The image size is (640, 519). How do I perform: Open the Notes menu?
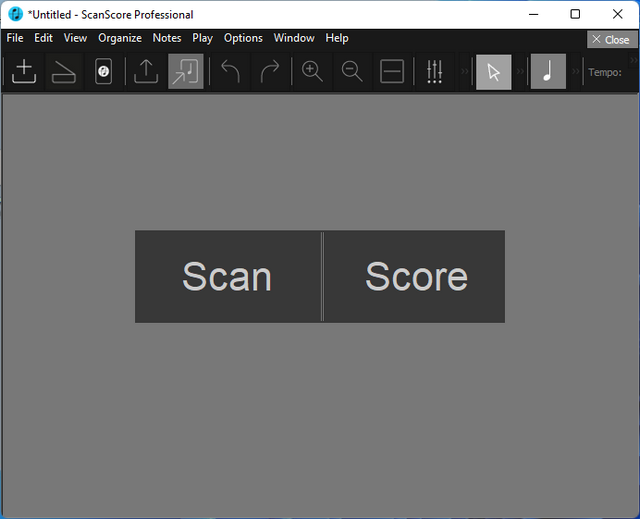pyautogui.click(x=167, y=38)
